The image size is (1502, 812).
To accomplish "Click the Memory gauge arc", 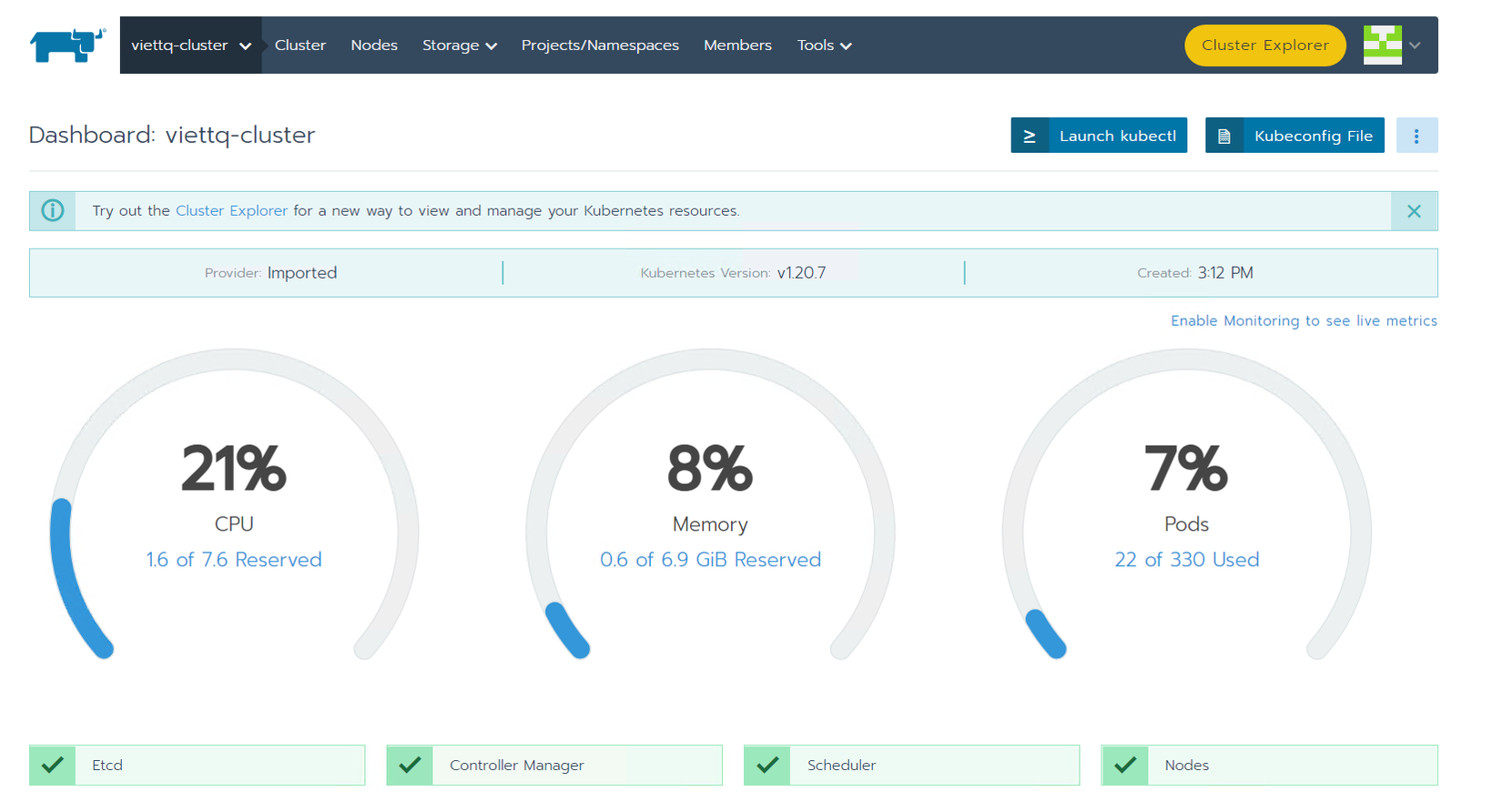I will (x=710, y=503).
